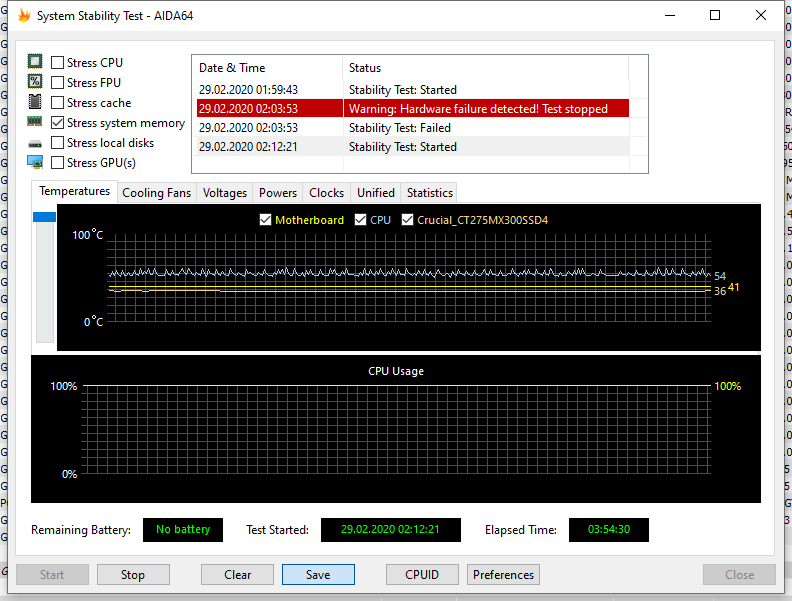Image resolution: width=792 pixels, height=601 pixels.
Task: Click the blue graph scale slider handle
Action: 44,217
